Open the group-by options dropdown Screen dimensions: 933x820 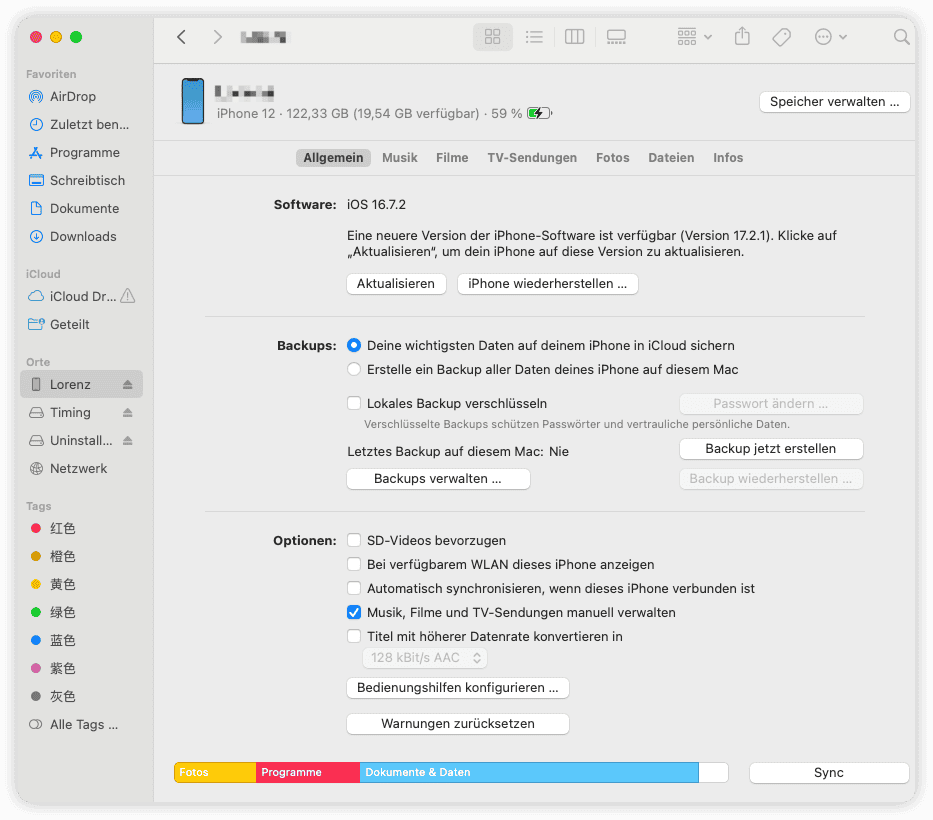(x=694, y=37)
